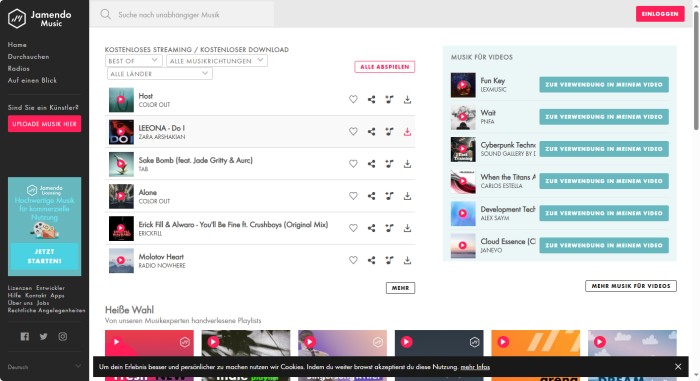The width and height of the screenshot is (700, 381).
Task: Click the Lizenzen footer link
Action: click(20, 288)
